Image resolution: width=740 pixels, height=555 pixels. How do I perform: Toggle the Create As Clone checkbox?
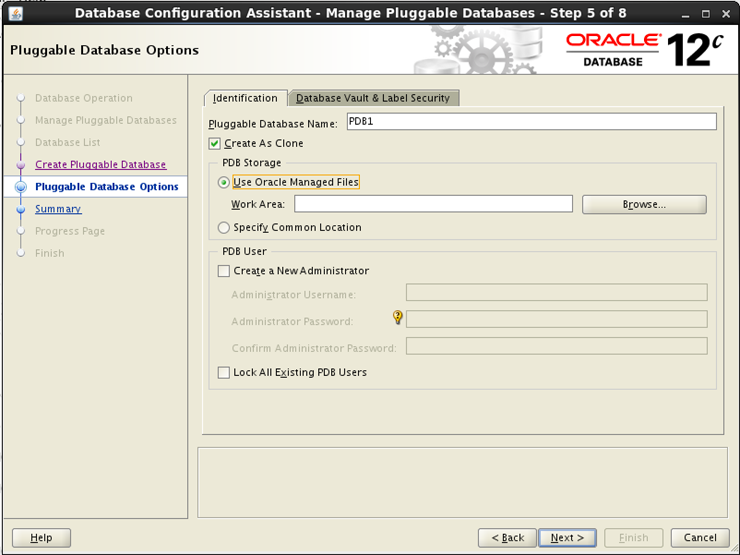click(214, 143)
